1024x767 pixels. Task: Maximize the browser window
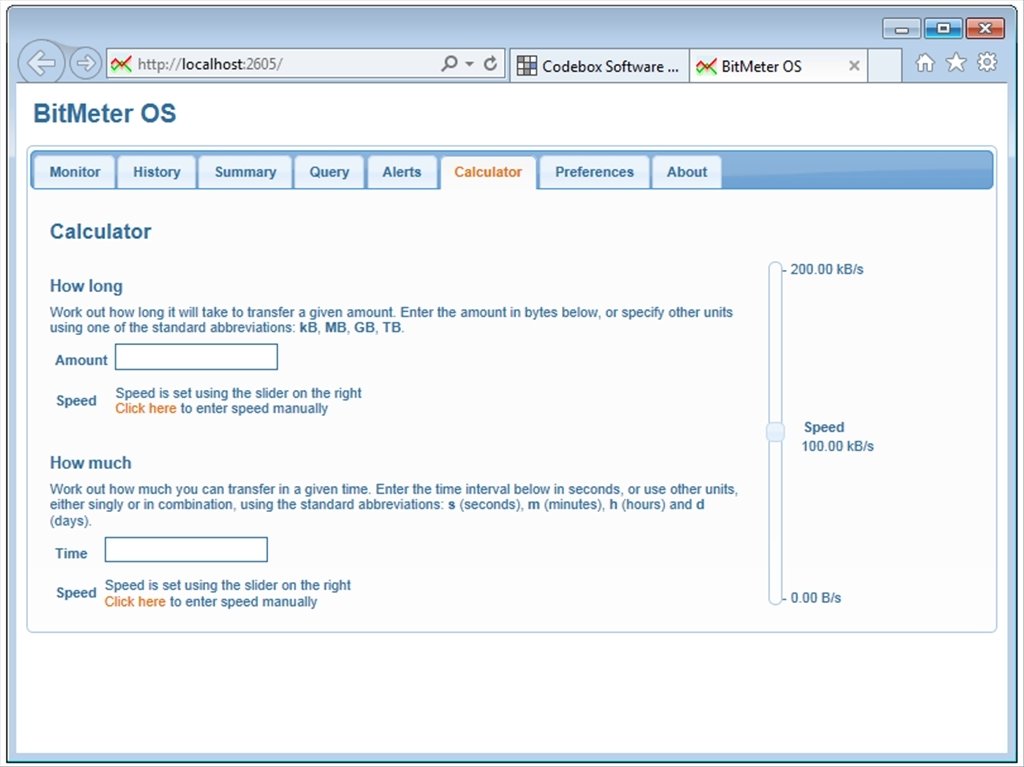point(943,29)
